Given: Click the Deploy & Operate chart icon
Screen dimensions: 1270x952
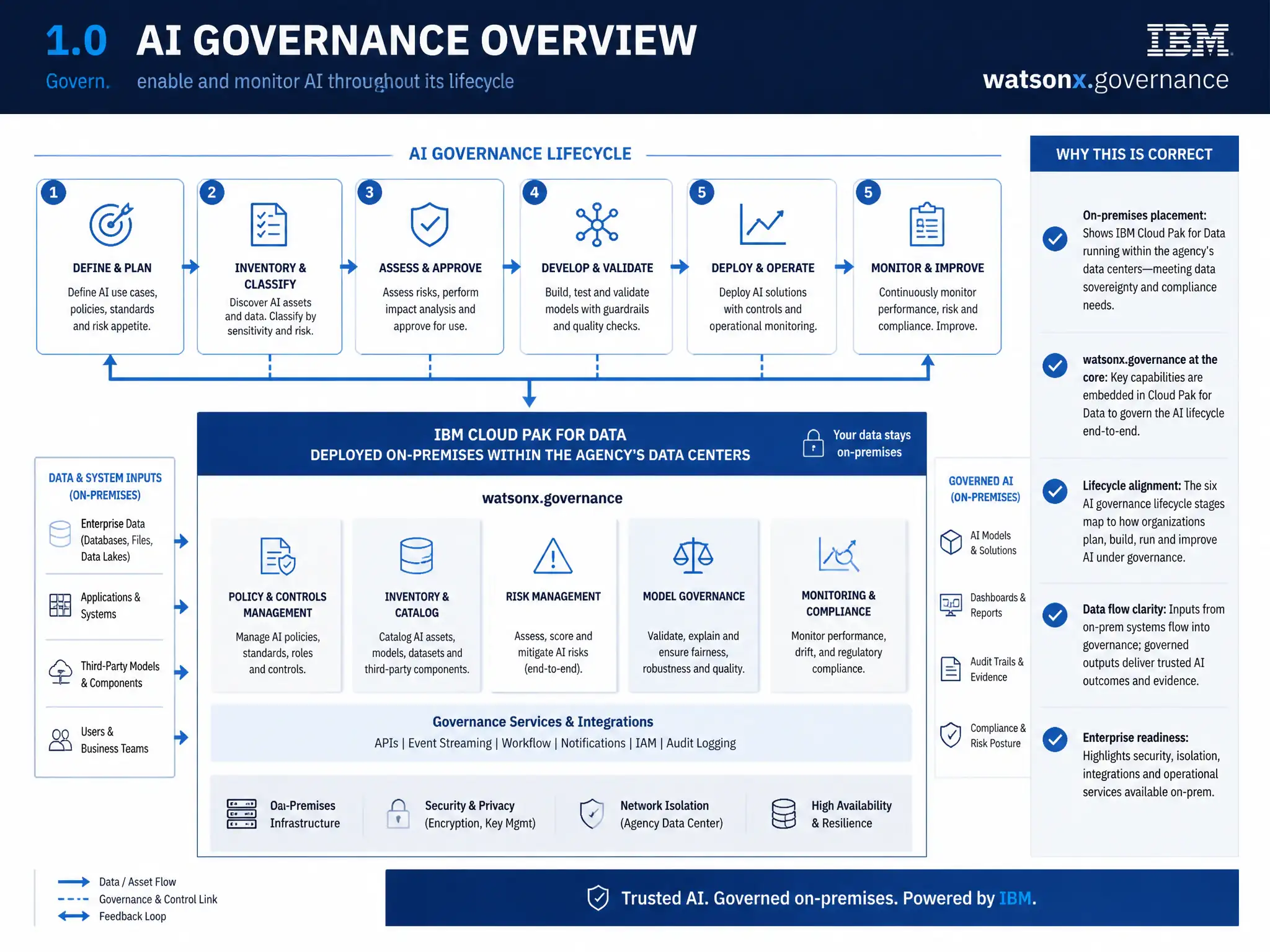Looking at the screenshot, I should pos(763,224).
